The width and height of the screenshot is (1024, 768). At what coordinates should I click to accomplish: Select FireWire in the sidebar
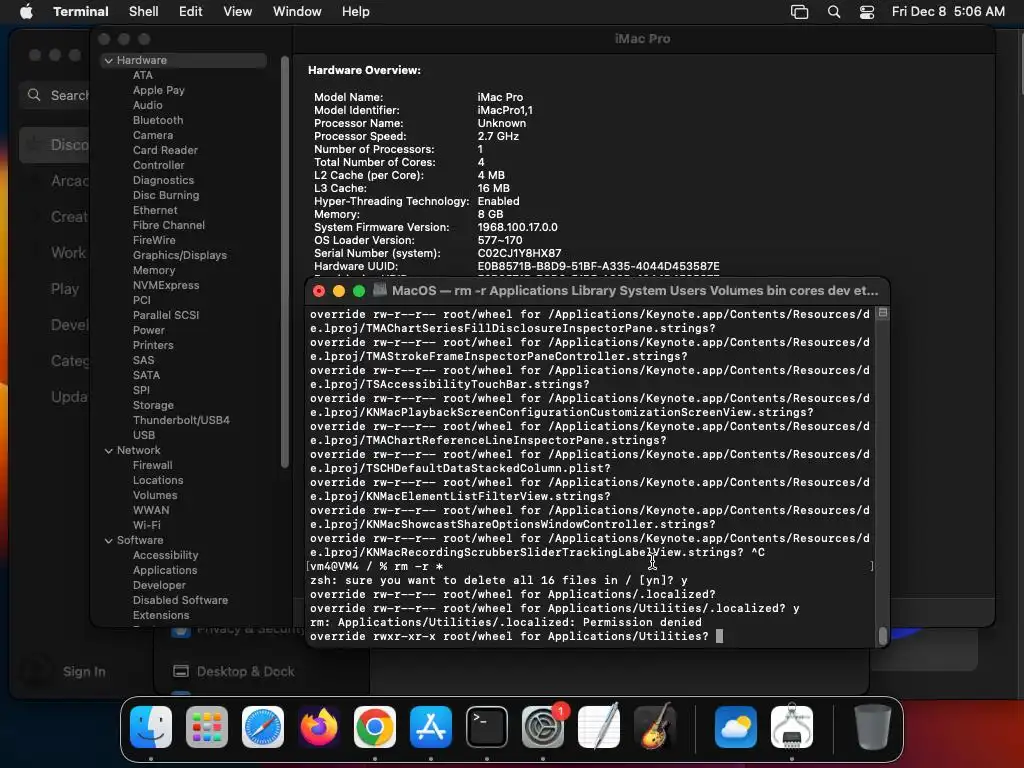pyautogui.click(x=154, y=240)
